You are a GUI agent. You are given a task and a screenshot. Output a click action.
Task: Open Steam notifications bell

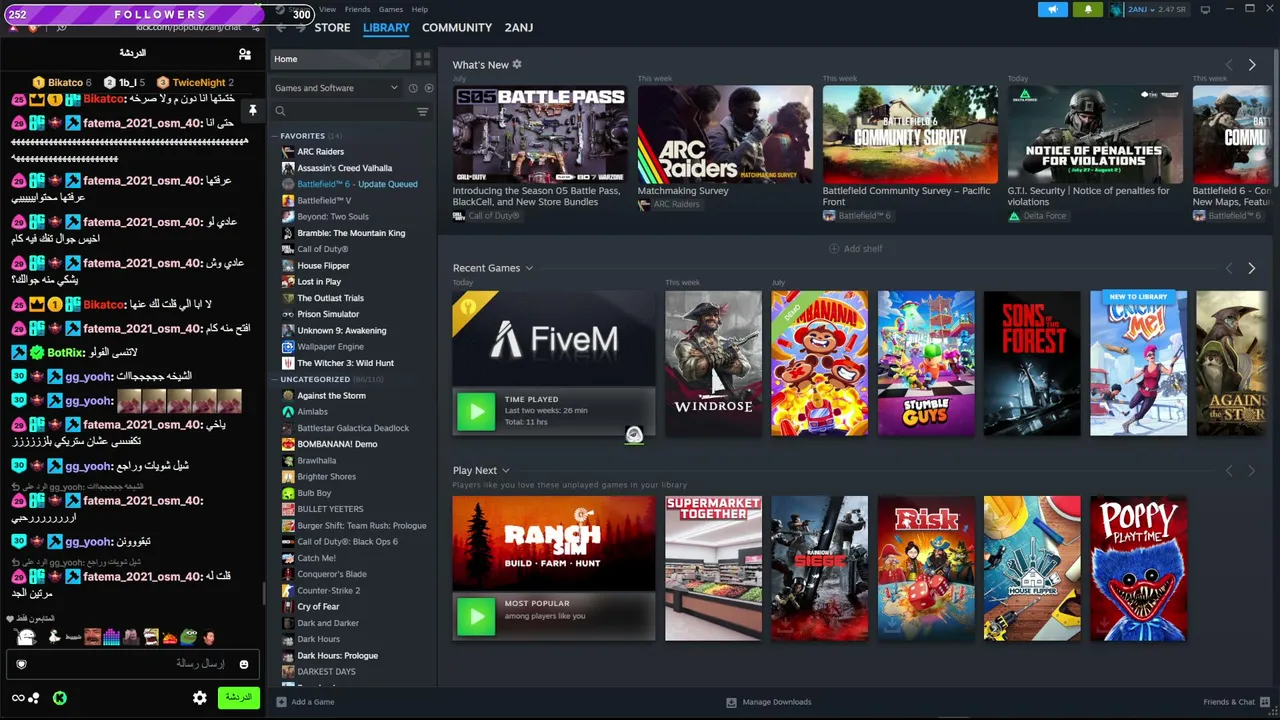tap(1088, 10)
